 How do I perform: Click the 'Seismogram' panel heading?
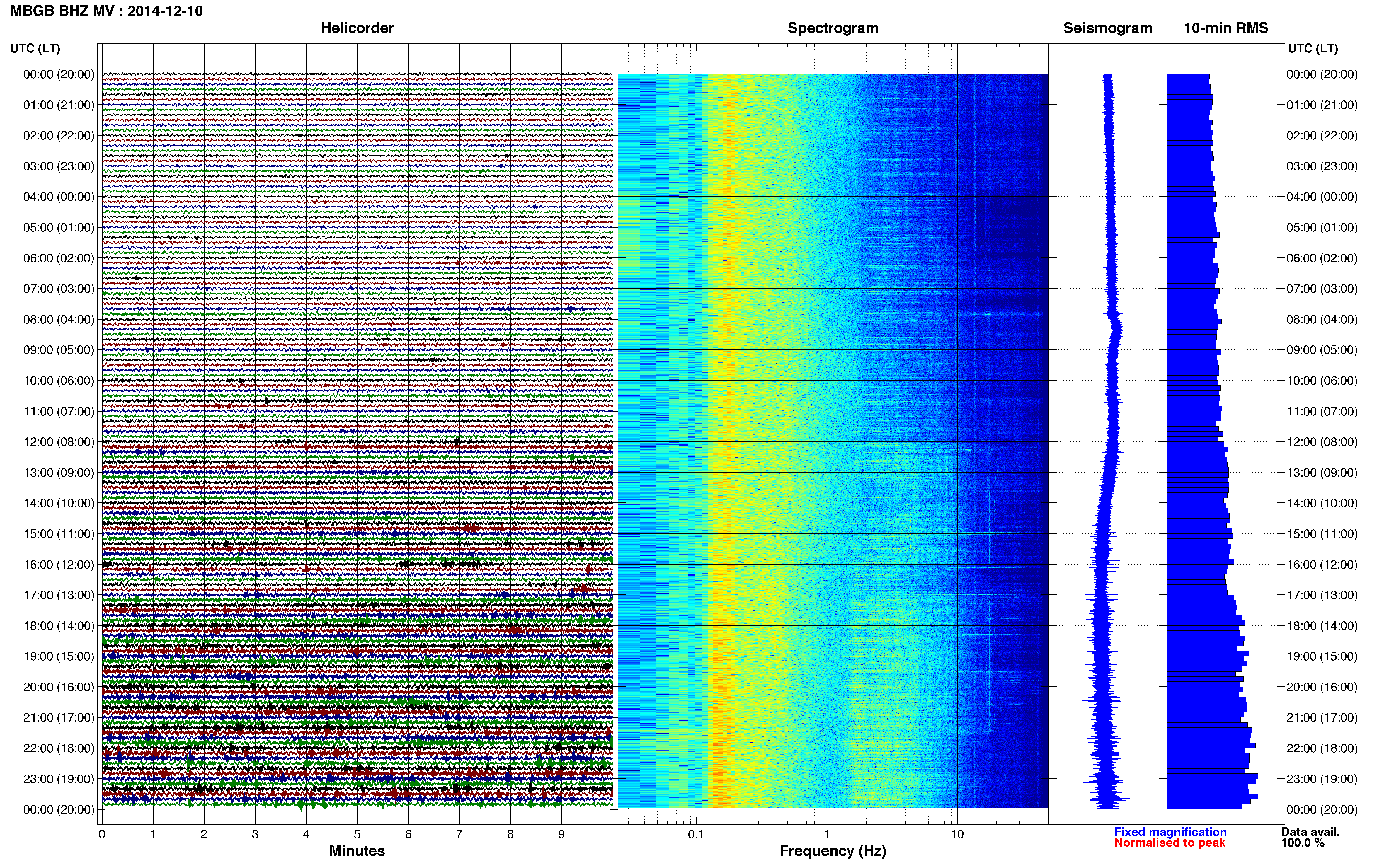click(1108, 28)
